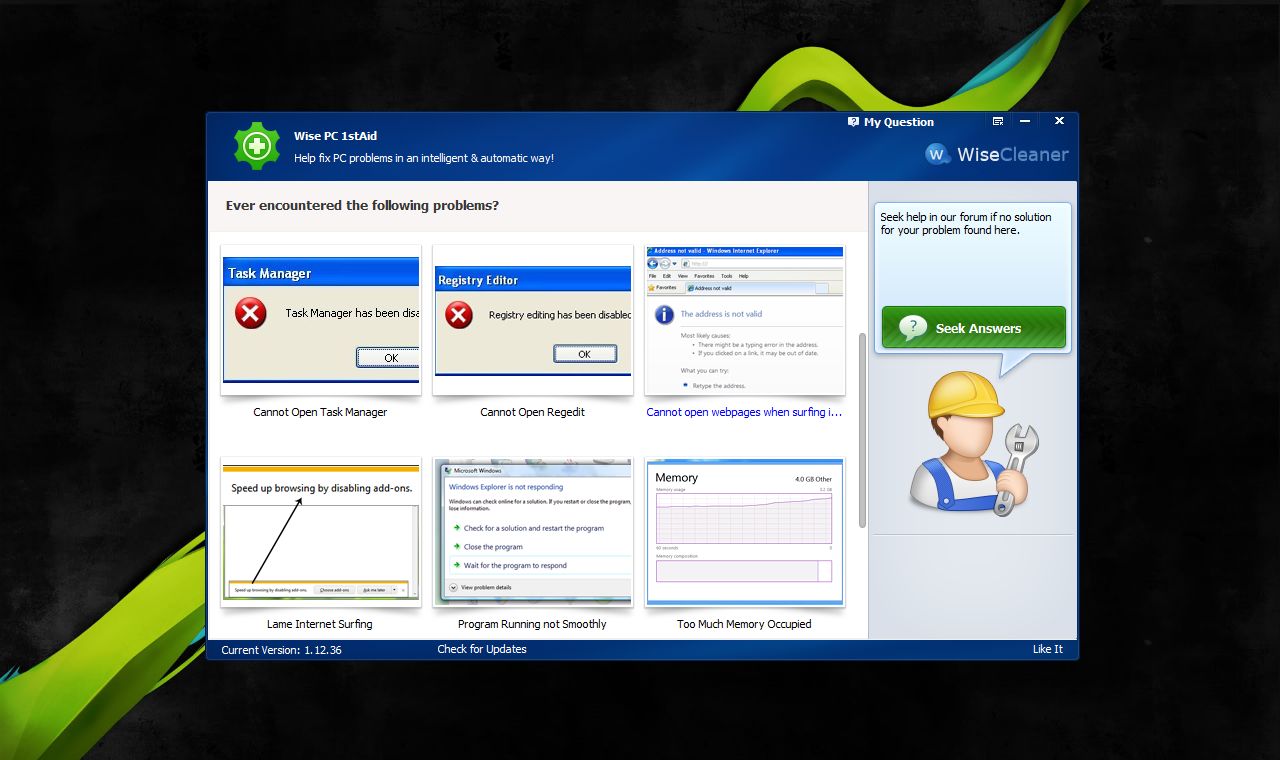The image size is (1280, 760).
Task: Open Check for Updates
Action: (482, 649)
